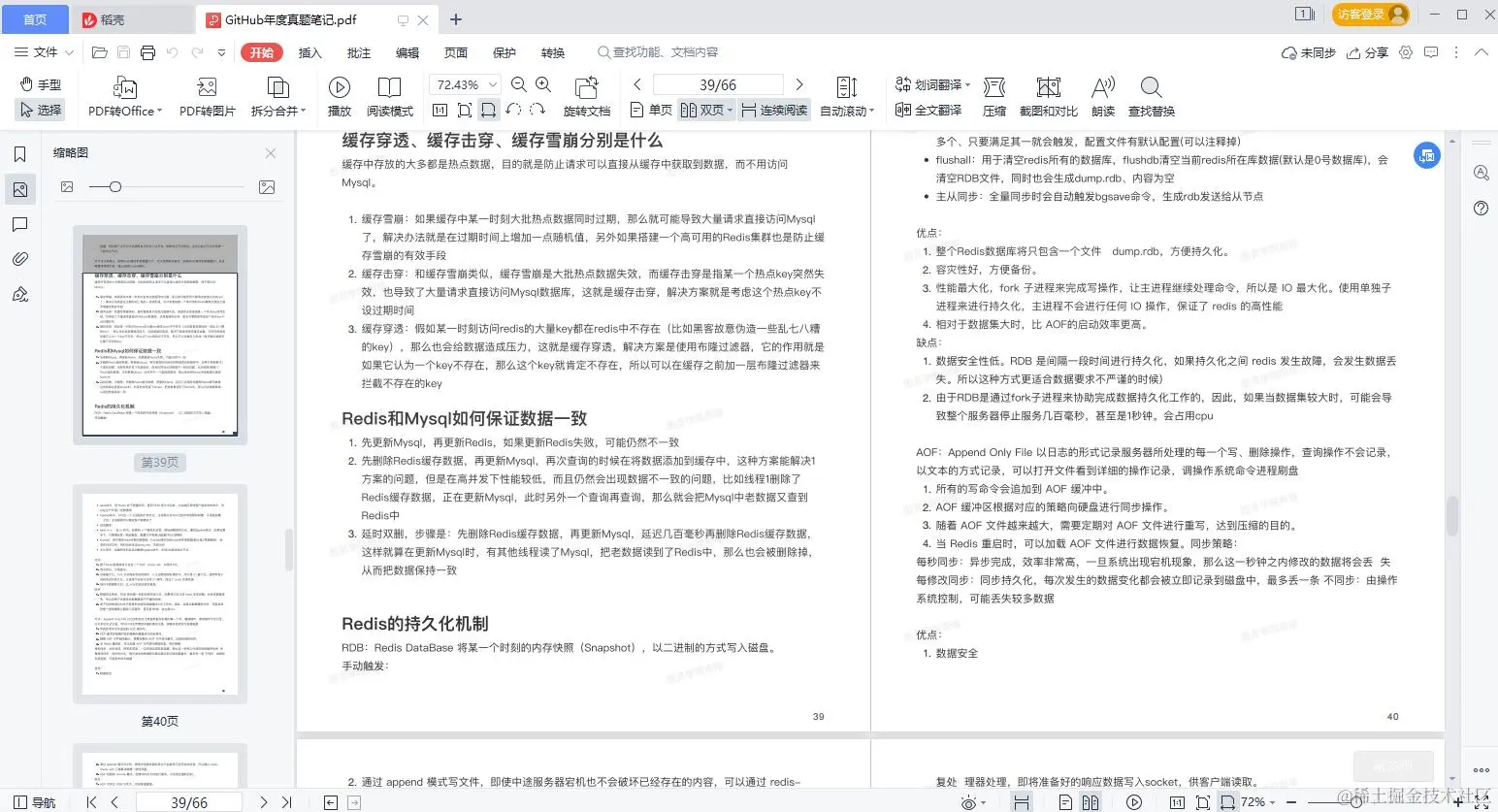Image resolution: width=1498 pixels, height=812 pixels.
Task: Select 第40页 page thumbnail
Action: tap(160, 594)
